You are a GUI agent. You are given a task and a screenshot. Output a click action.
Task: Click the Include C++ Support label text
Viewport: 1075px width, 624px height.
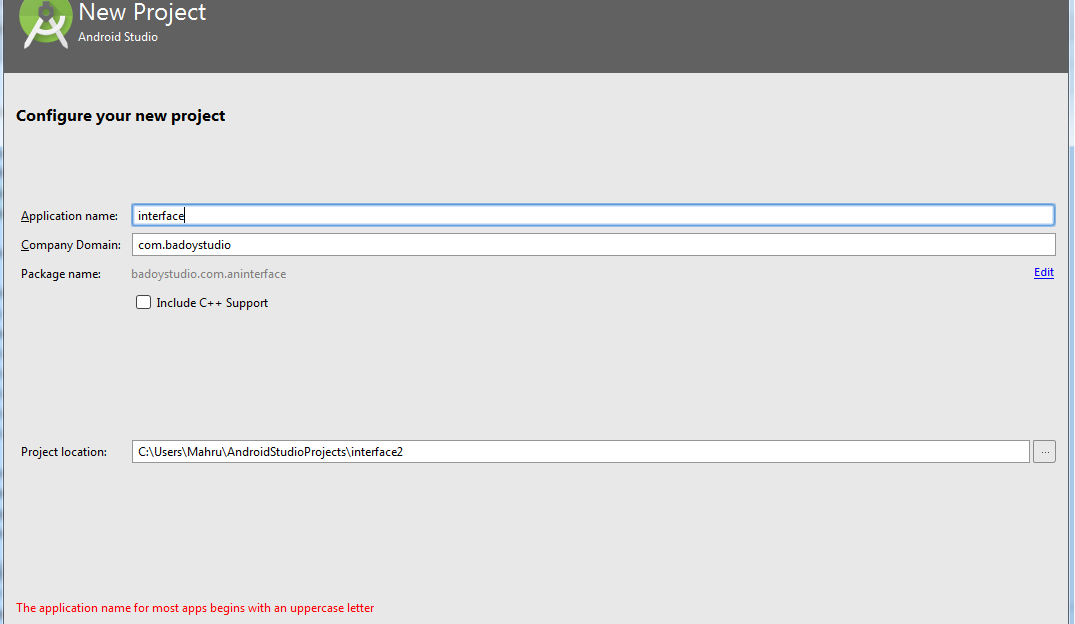pyautogui.click(x=212, y=303)
